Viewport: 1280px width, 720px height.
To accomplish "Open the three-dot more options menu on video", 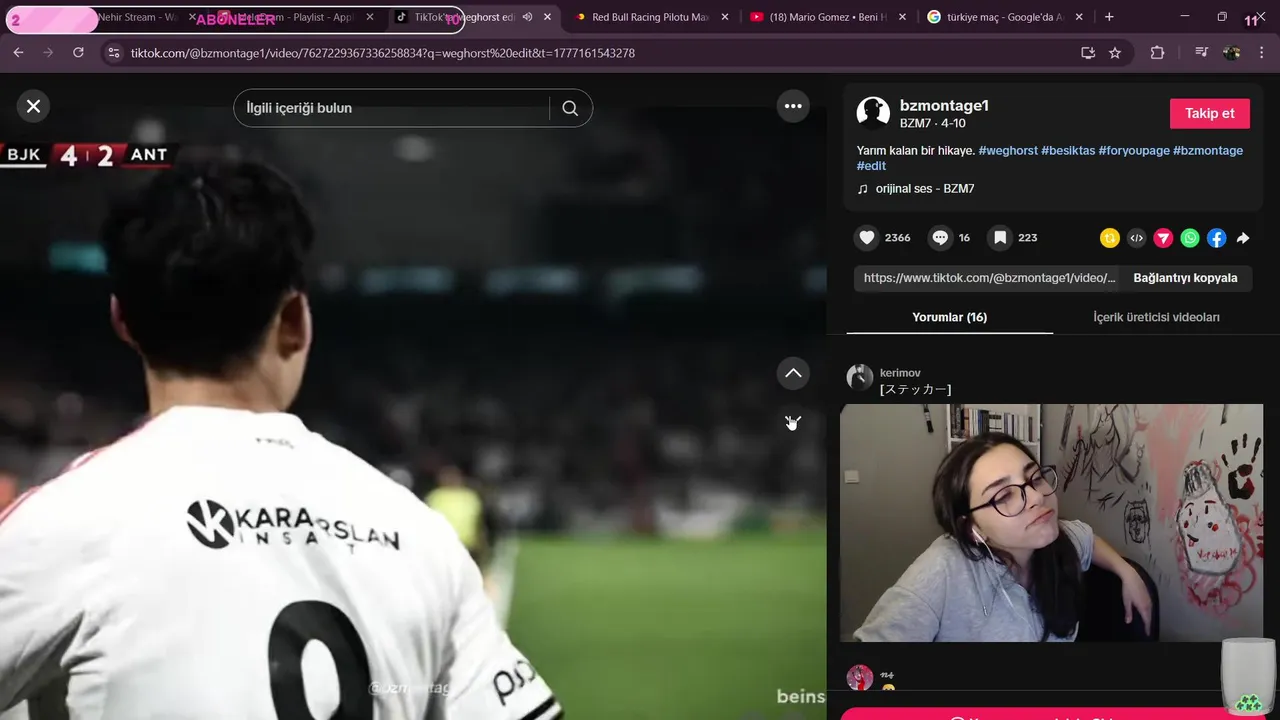I will [x=793, y=106].
